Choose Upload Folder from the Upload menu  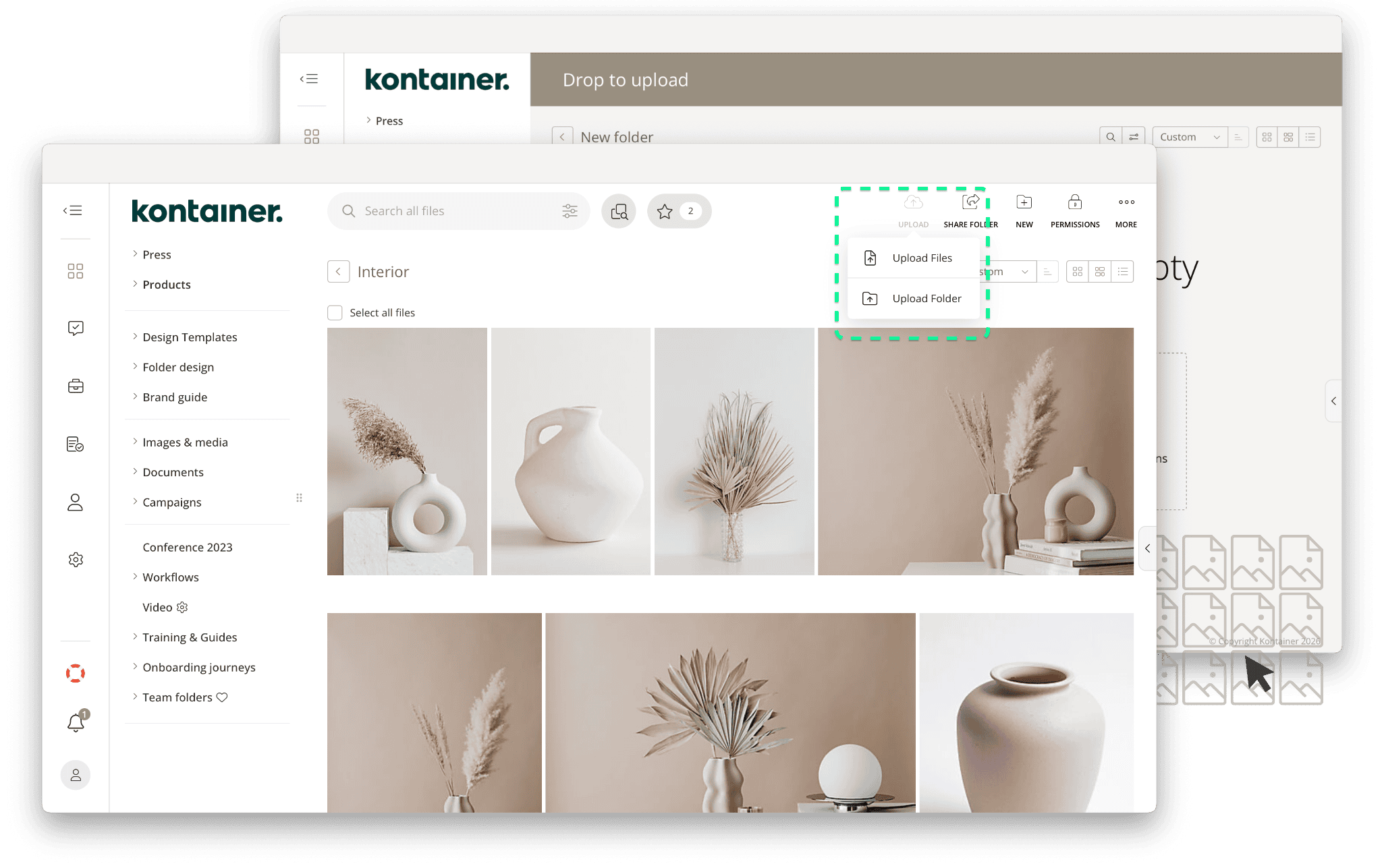927,298
